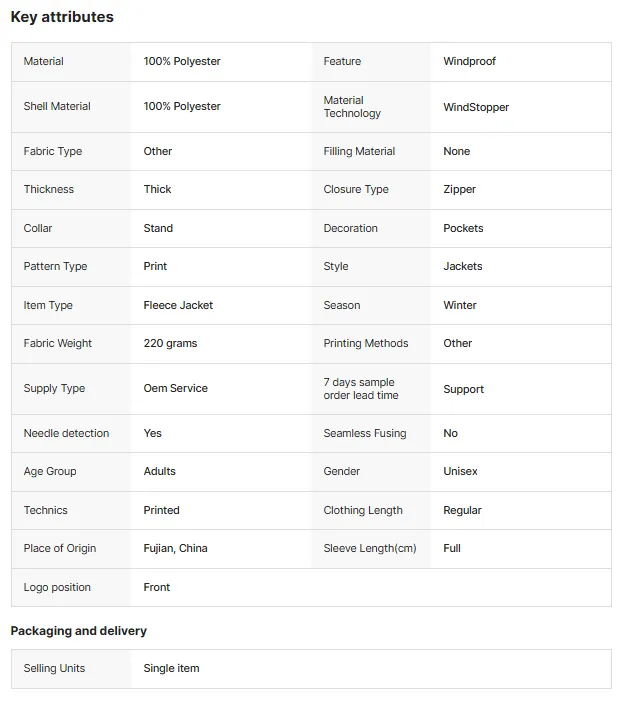This screenshot has width=629, height=702.
Task: Click the Packaging and delivery heading
Action: (78, 631)
